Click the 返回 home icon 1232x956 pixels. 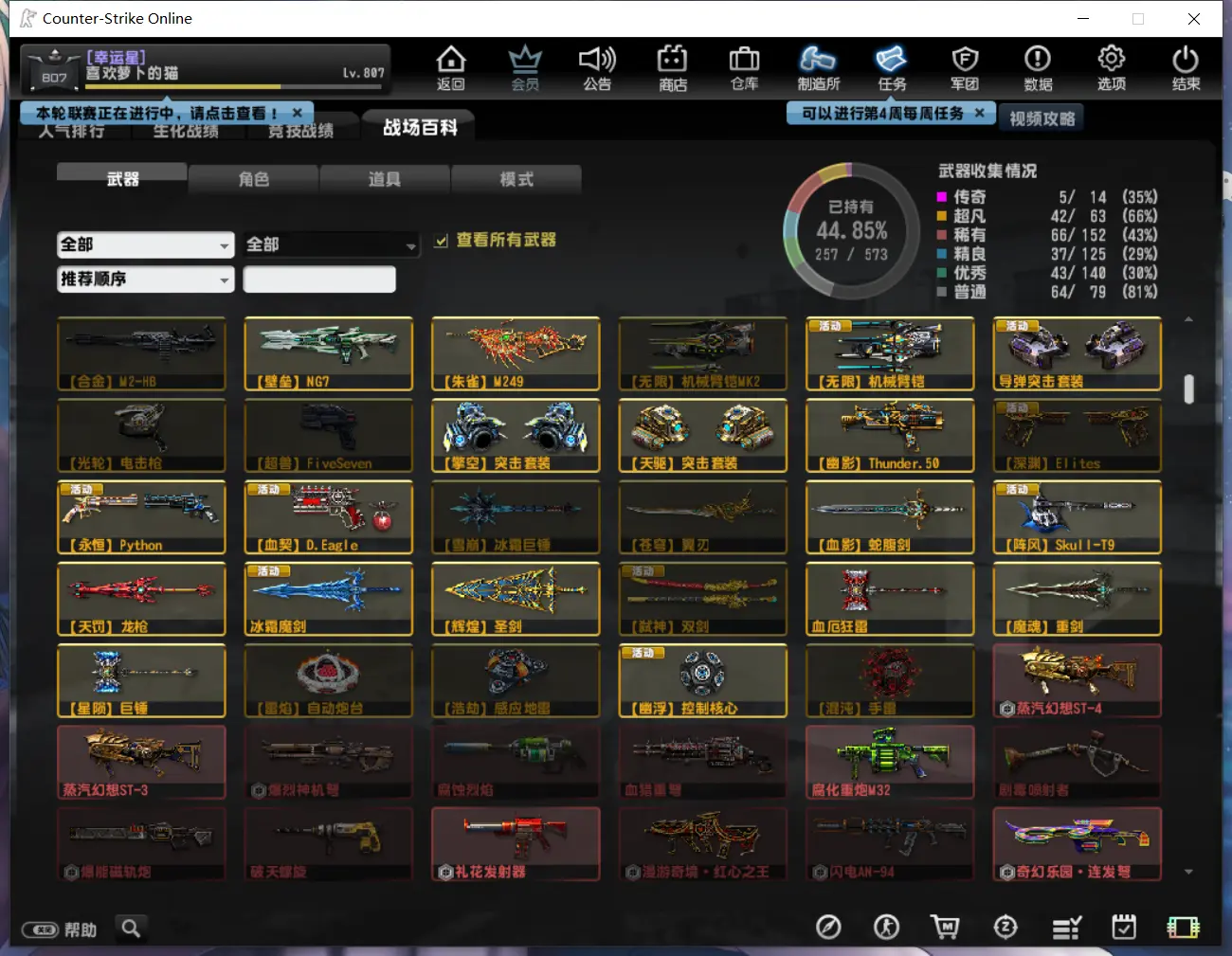click(x=451, y=68)
